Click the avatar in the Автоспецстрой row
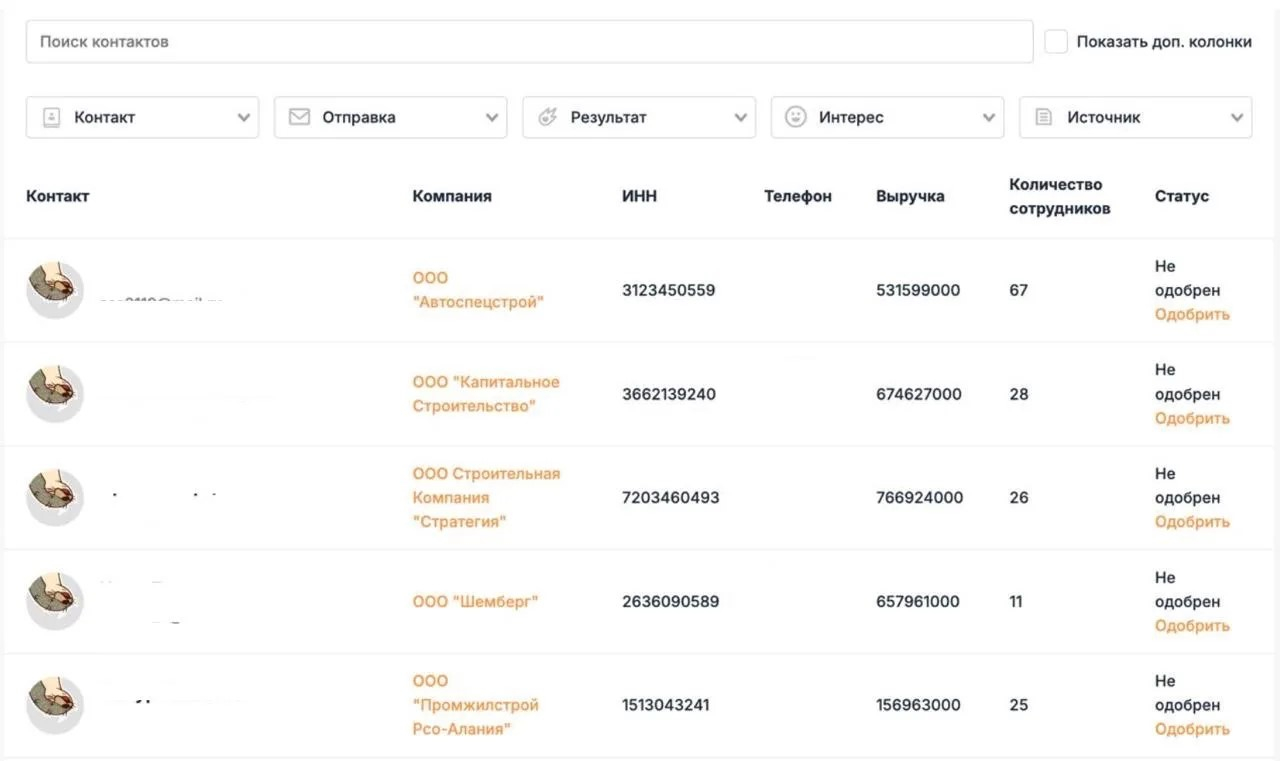1280x761 pixels. tap(55, 290)
